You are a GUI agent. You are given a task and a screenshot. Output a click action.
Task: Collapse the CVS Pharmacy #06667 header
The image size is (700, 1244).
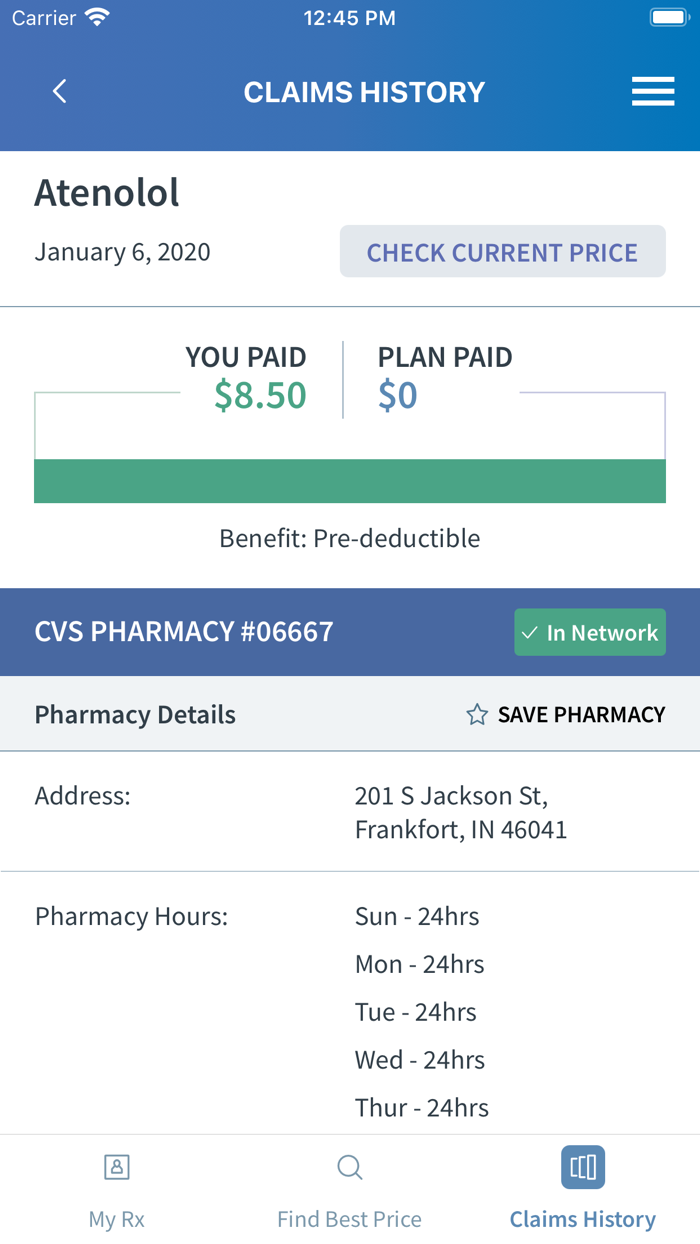tap(184, 632)
